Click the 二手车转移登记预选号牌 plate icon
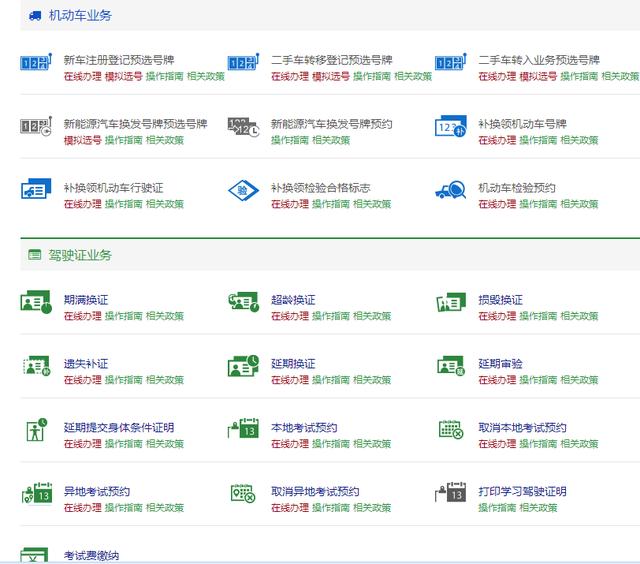The width and height of the screenshot is (640, 564). (244, 62)
